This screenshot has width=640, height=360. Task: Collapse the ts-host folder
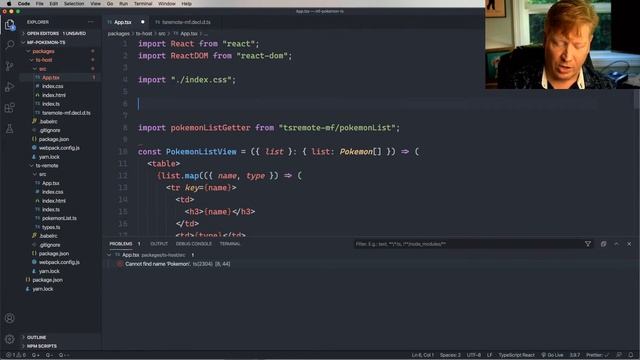point(44,60)
